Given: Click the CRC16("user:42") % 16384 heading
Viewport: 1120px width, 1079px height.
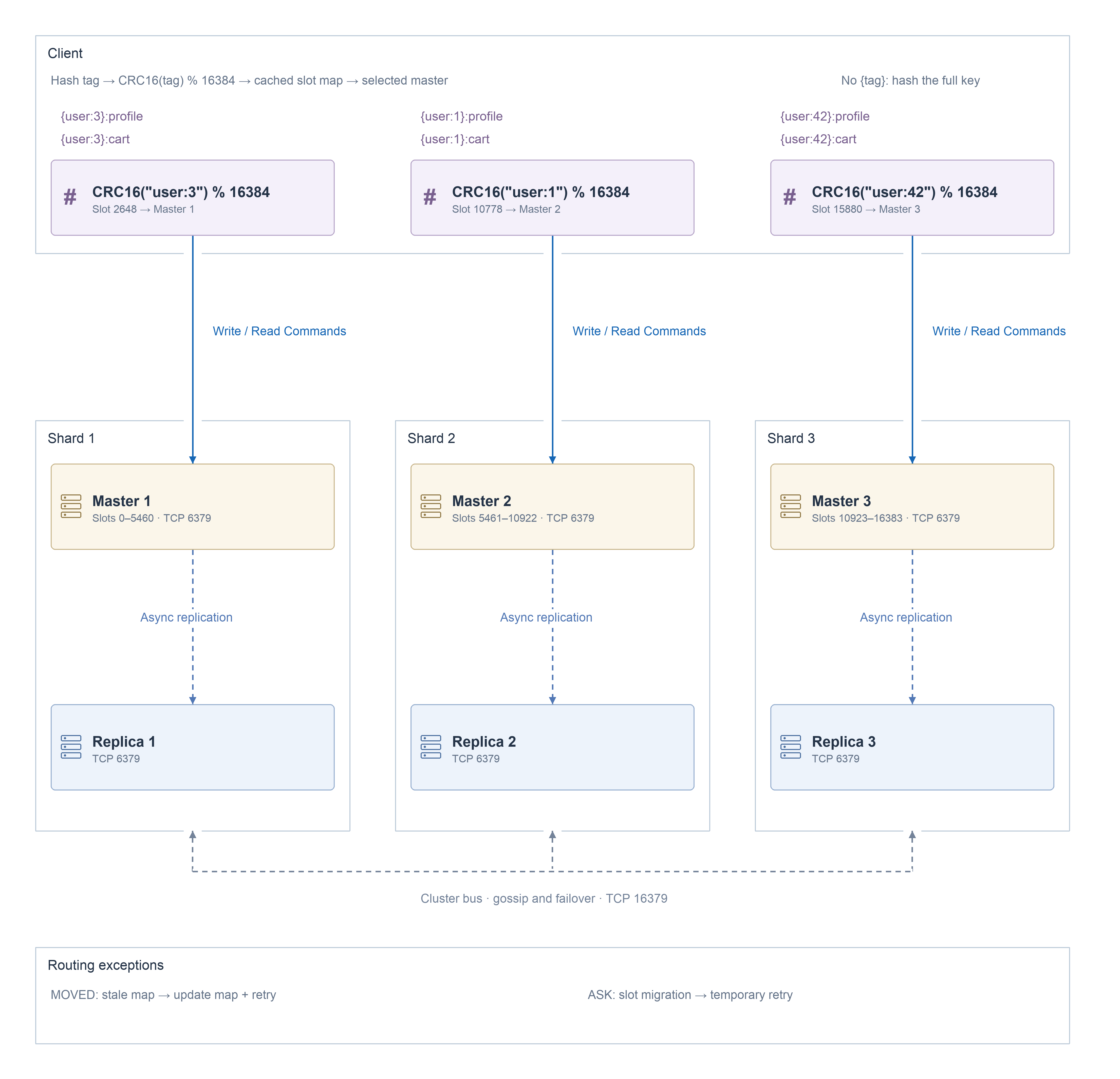Looking at the screenshot, I should 905,192.
